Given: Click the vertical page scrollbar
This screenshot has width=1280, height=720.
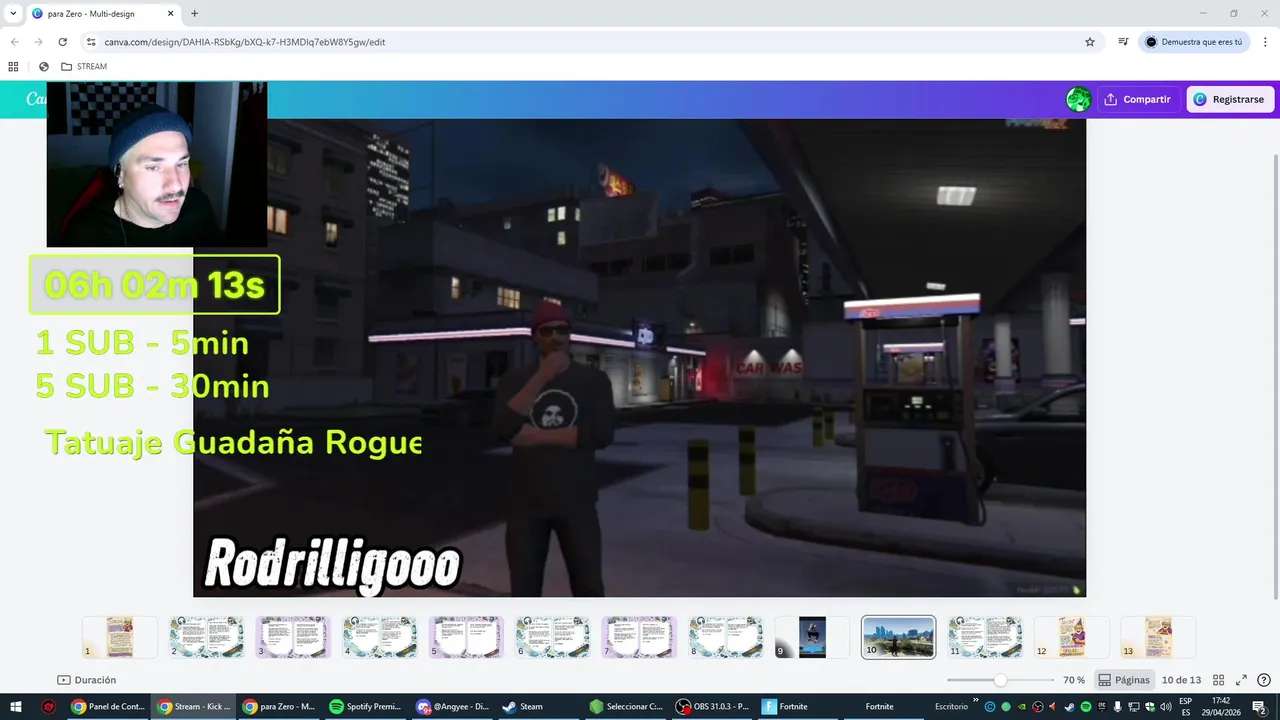Looking at the screenshot, I should pyautogui.click(x=1275, y=377).
